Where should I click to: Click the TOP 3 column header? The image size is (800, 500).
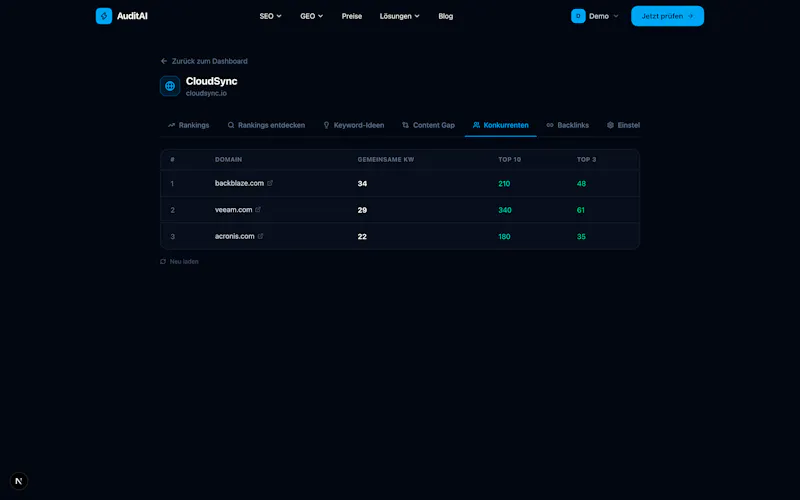click(586, 160)
